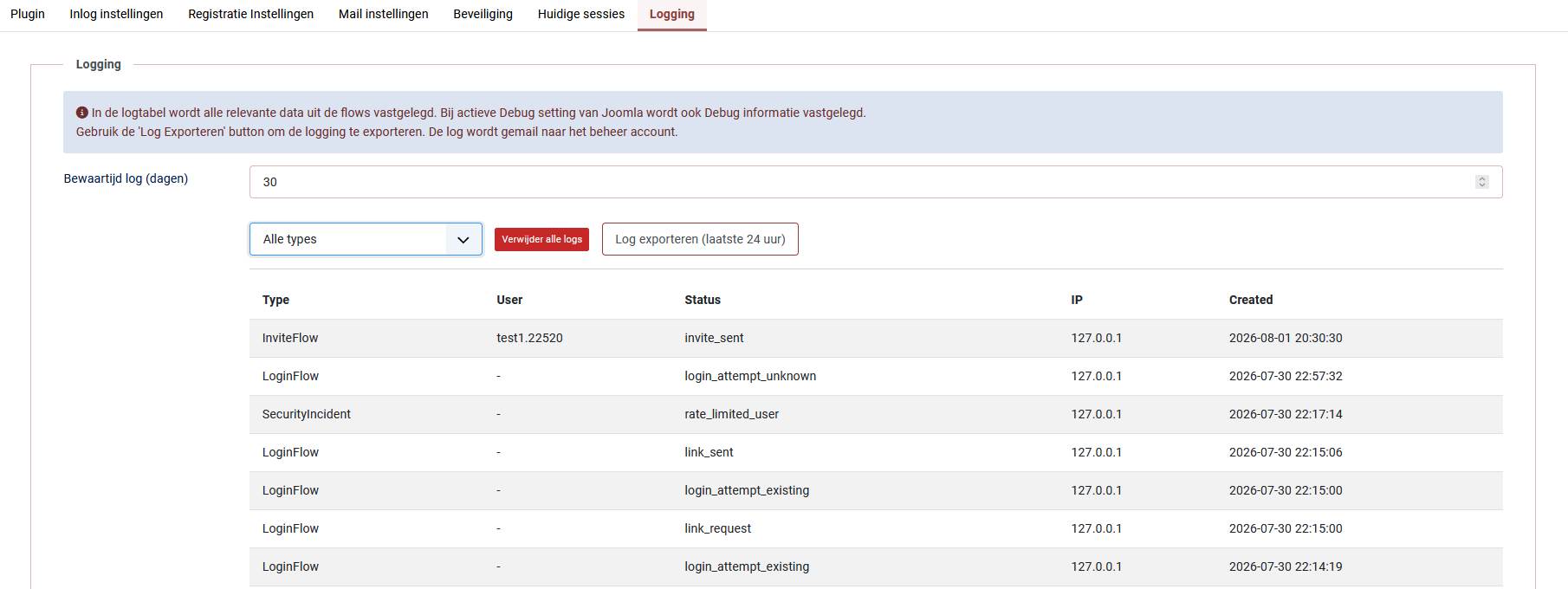Image resolution: width=1568 pixels, height=589 pixels.
Task: Click the info icon in the notice
Action: point(82,113)
